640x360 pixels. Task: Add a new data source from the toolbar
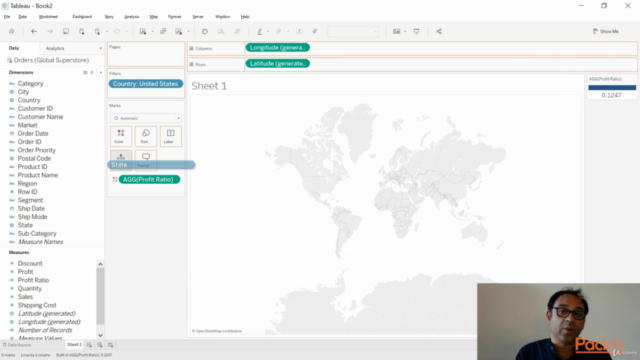(x=82, y=31)
